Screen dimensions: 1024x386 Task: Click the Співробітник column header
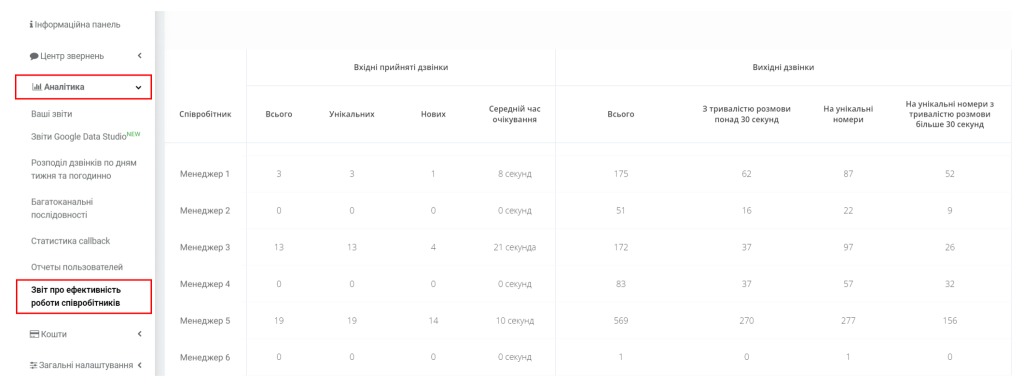coord(205,114)
